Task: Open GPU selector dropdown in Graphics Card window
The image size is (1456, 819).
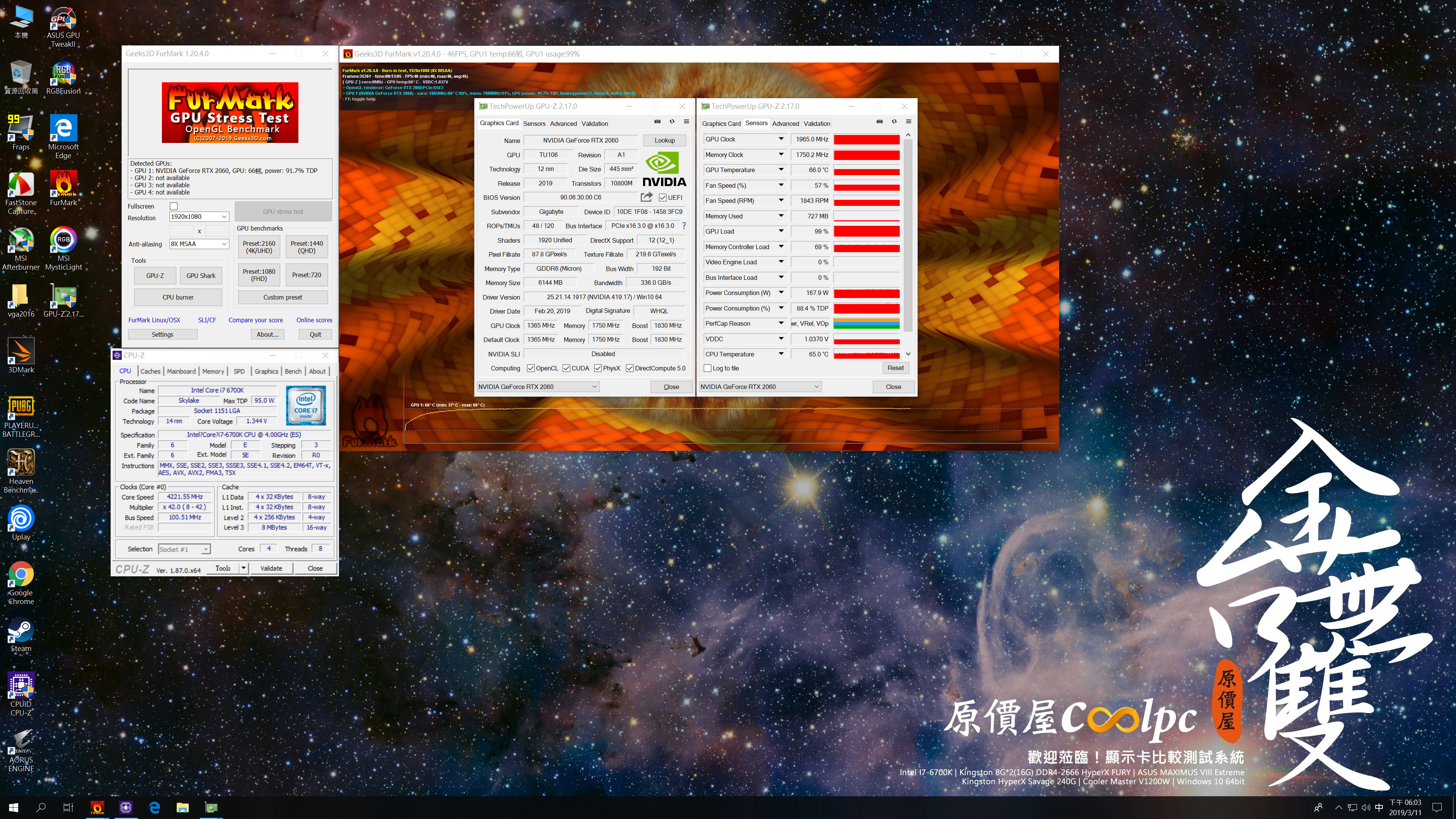Action: pyautogui.click(x=538, y=387)
